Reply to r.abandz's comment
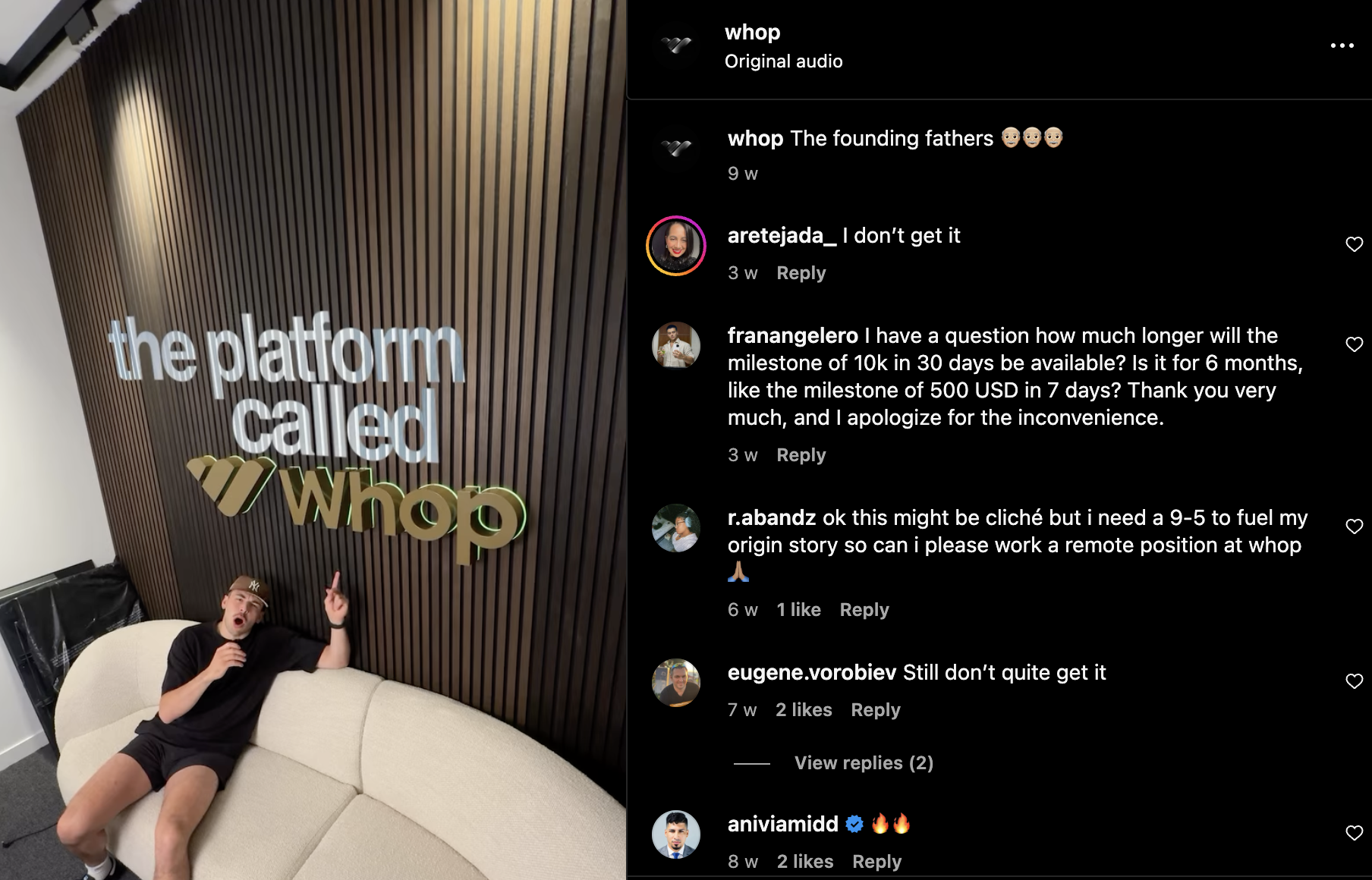This screenshot has height=880, width=1372. pos(864,610)
